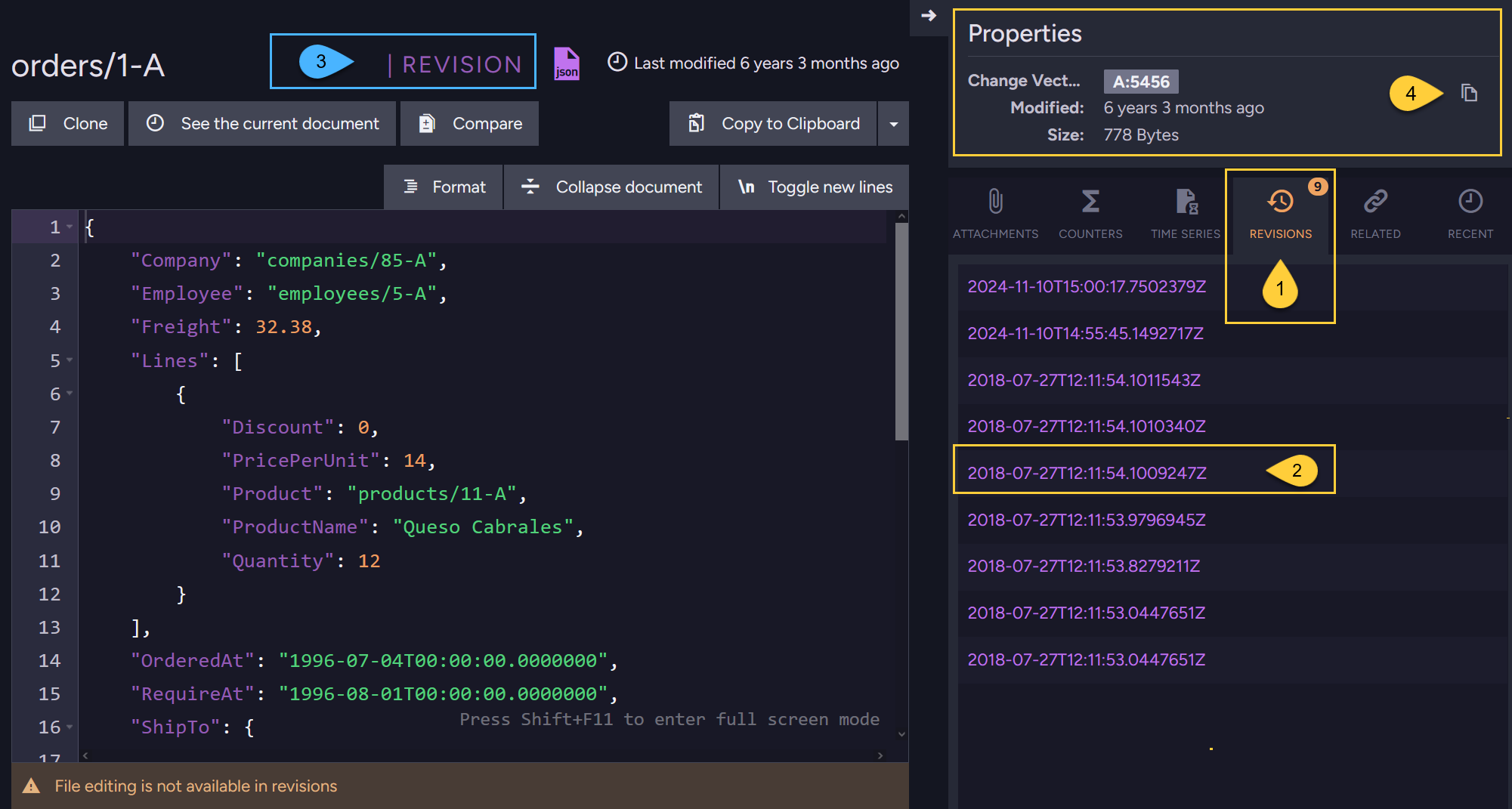Switch to the Related tab
1512x809 pixels.
(1375, 215)
